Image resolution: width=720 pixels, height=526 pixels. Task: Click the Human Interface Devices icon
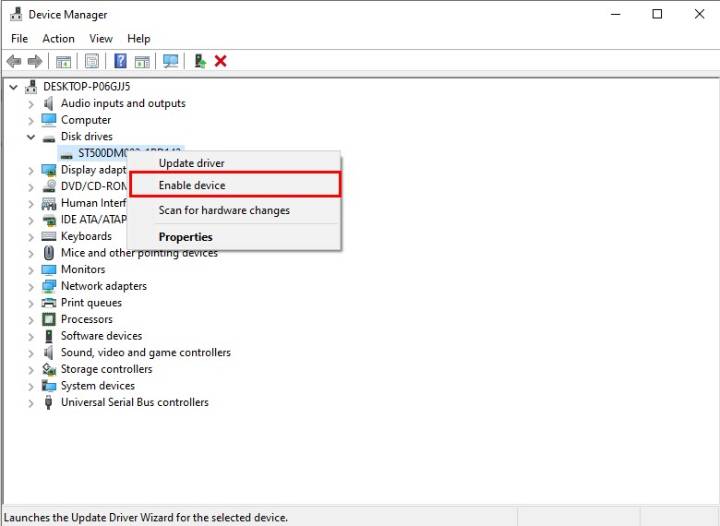tap(49, 203)
